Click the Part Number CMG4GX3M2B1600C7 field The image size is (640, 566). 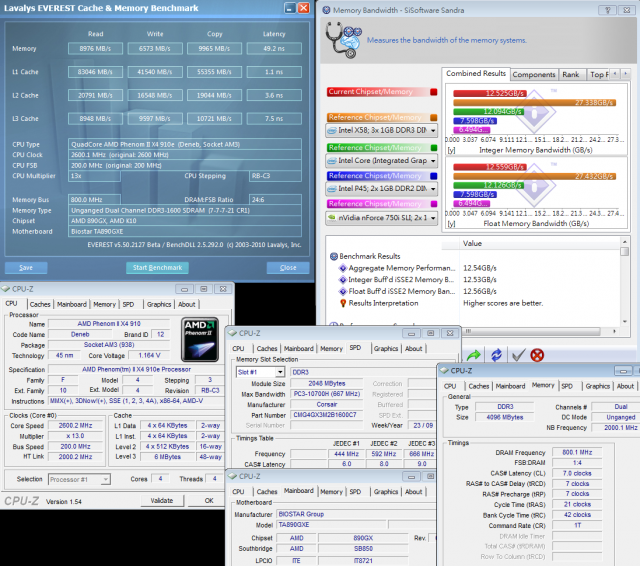(x=327, y=415)
